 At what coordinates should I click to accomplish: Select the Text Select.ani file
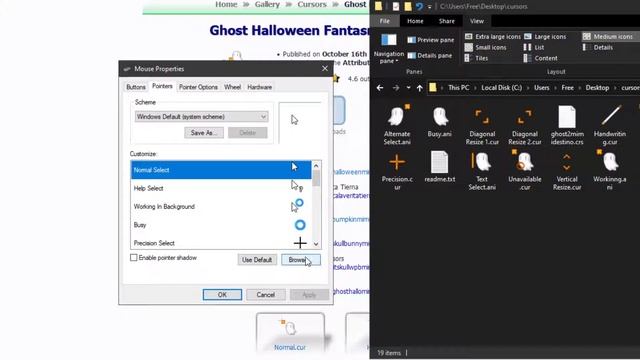click(x=482, y=170)
